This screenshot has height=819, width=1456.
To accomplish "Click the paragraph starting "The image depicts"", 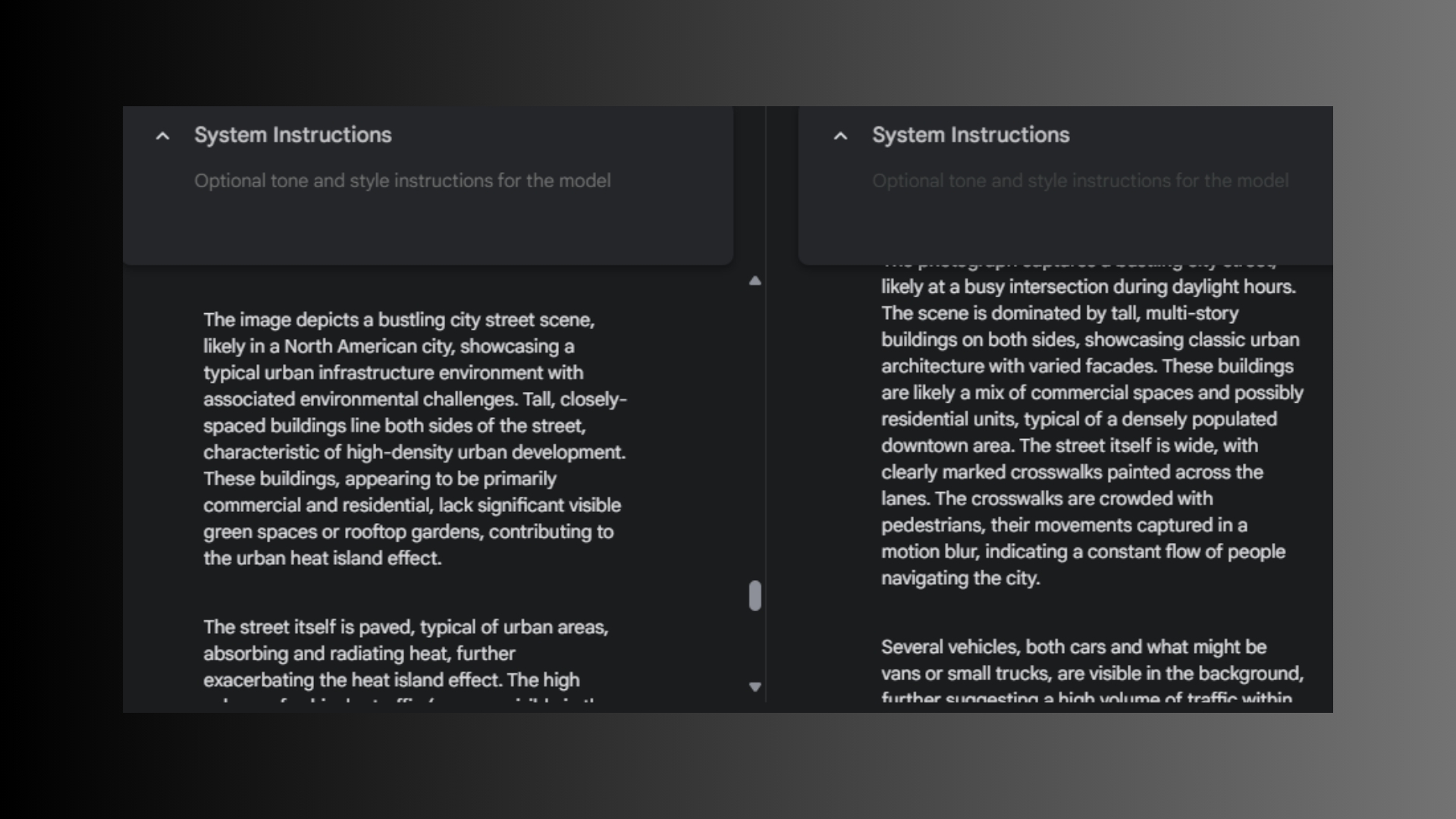I will click(414, 438).
